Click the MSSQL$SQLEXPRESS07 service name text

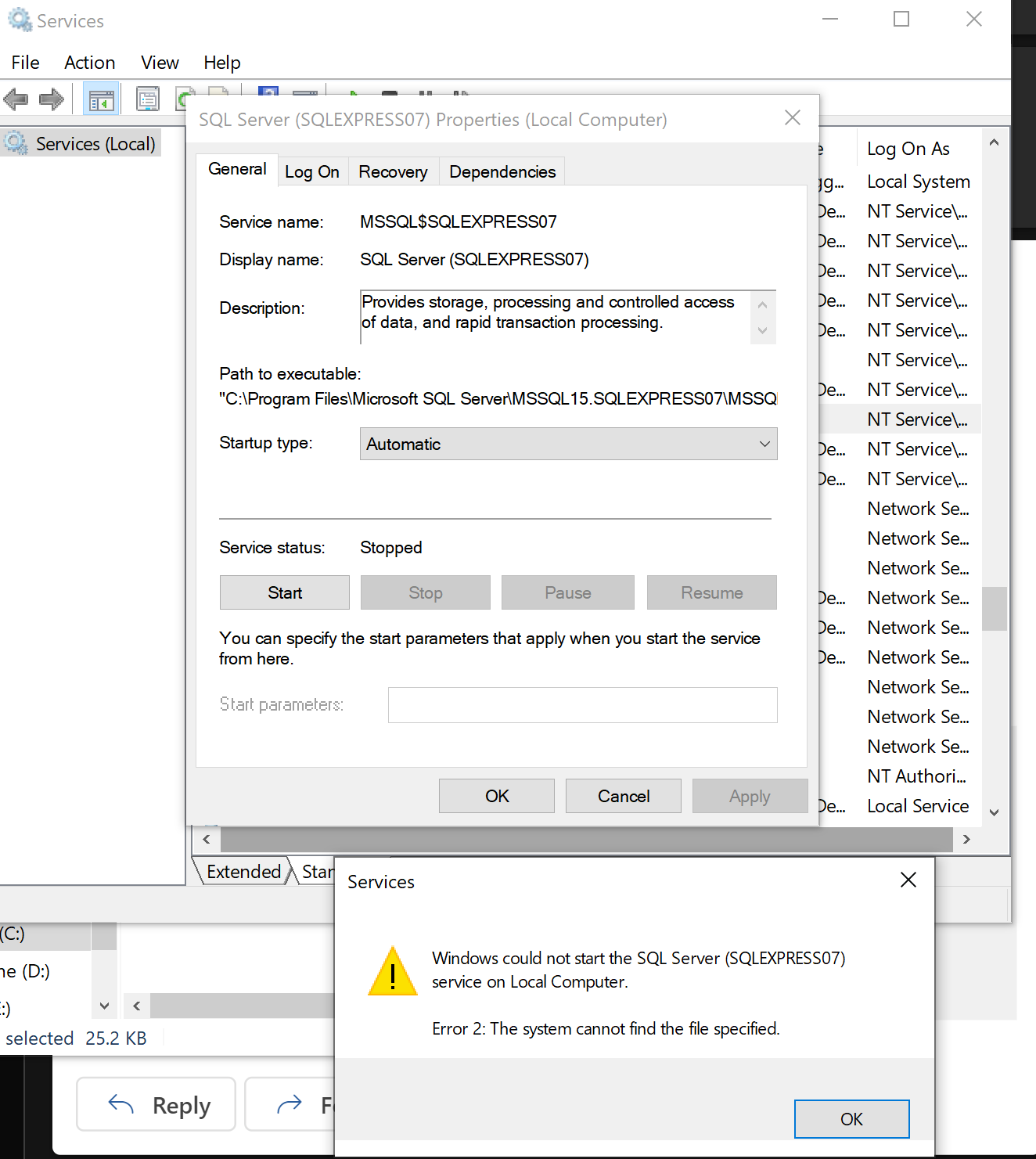tap(459, 222)
